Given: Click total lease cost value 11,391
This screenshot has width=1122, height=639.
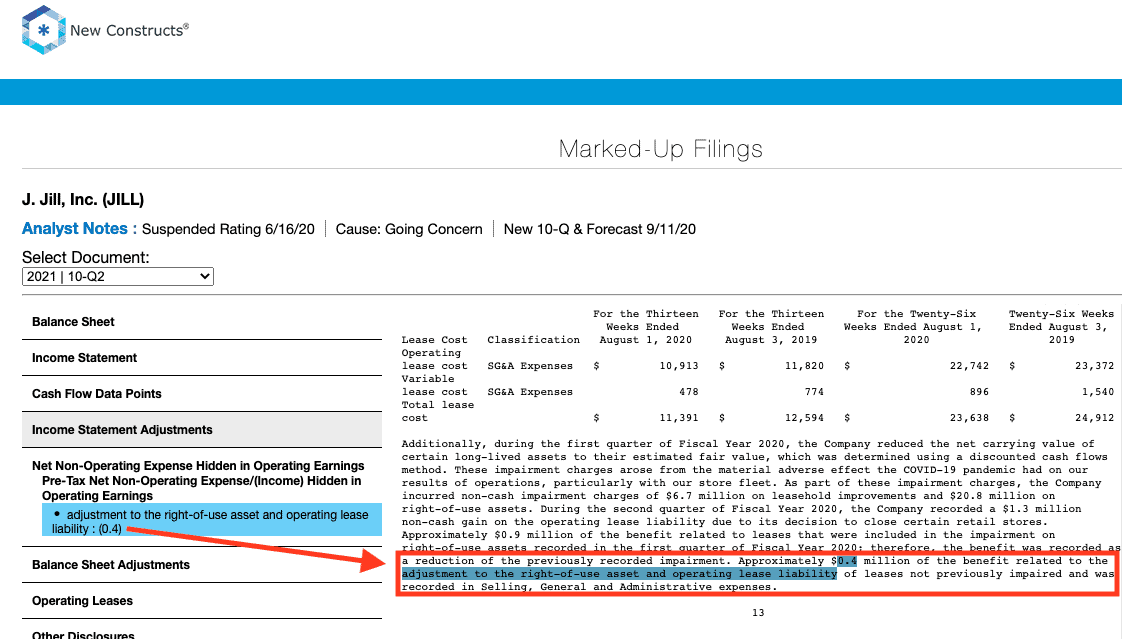Looking at the screenshot, I should tap(678, 418).
